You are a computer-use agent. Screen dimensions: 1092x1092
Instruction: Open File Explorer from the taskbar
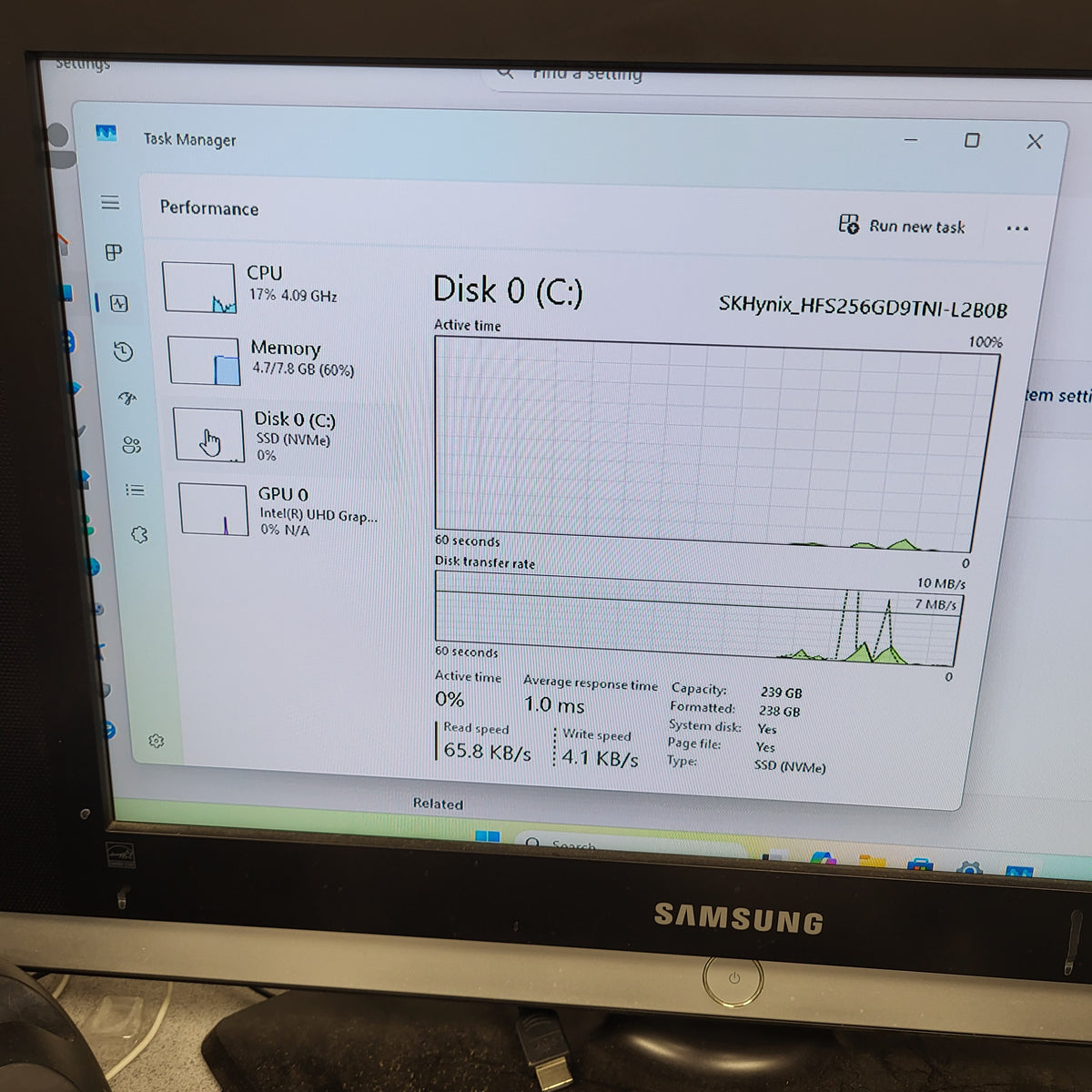click(x=872, y=862)
